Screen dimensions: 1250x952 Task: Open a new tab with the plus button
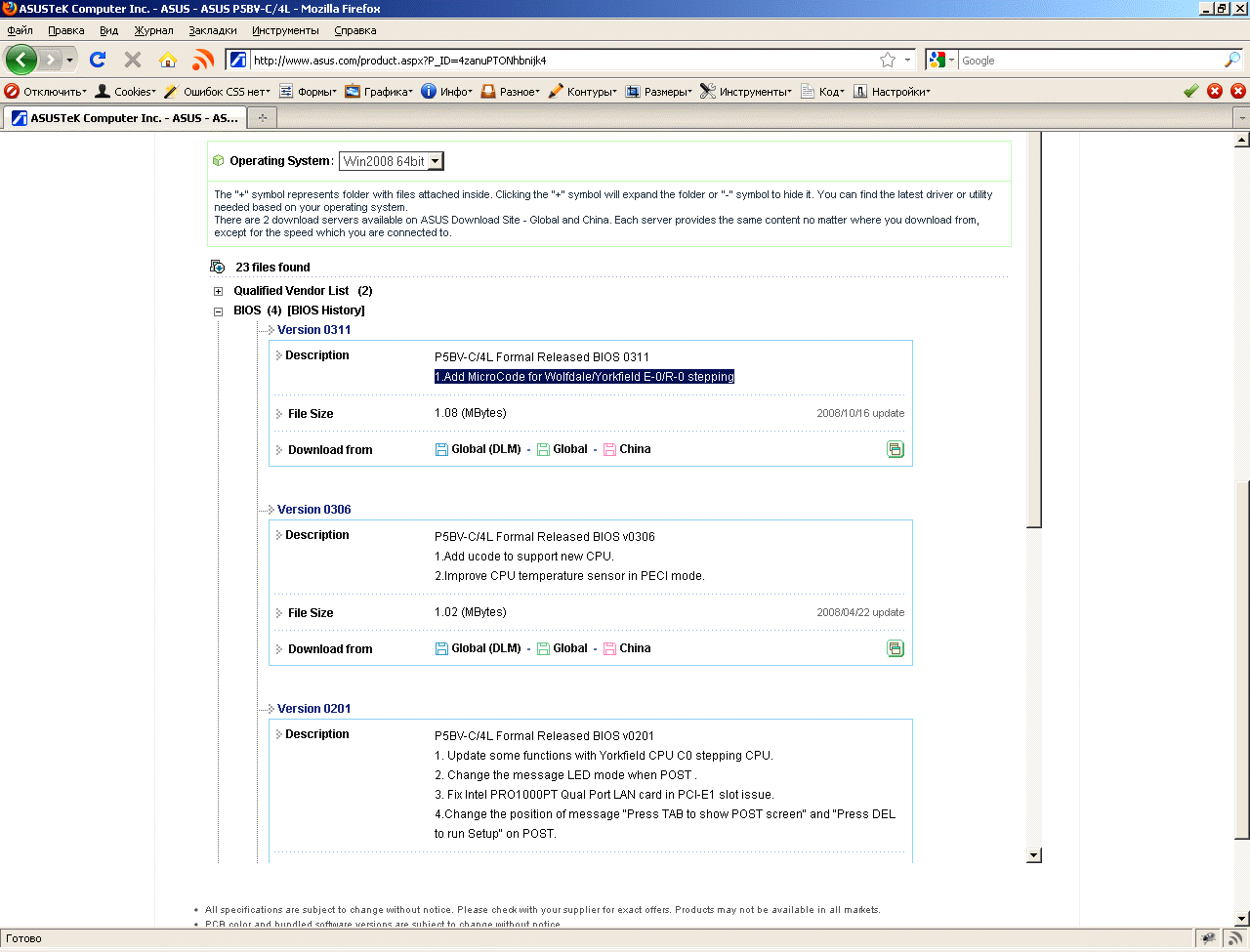tap(262, 118)
